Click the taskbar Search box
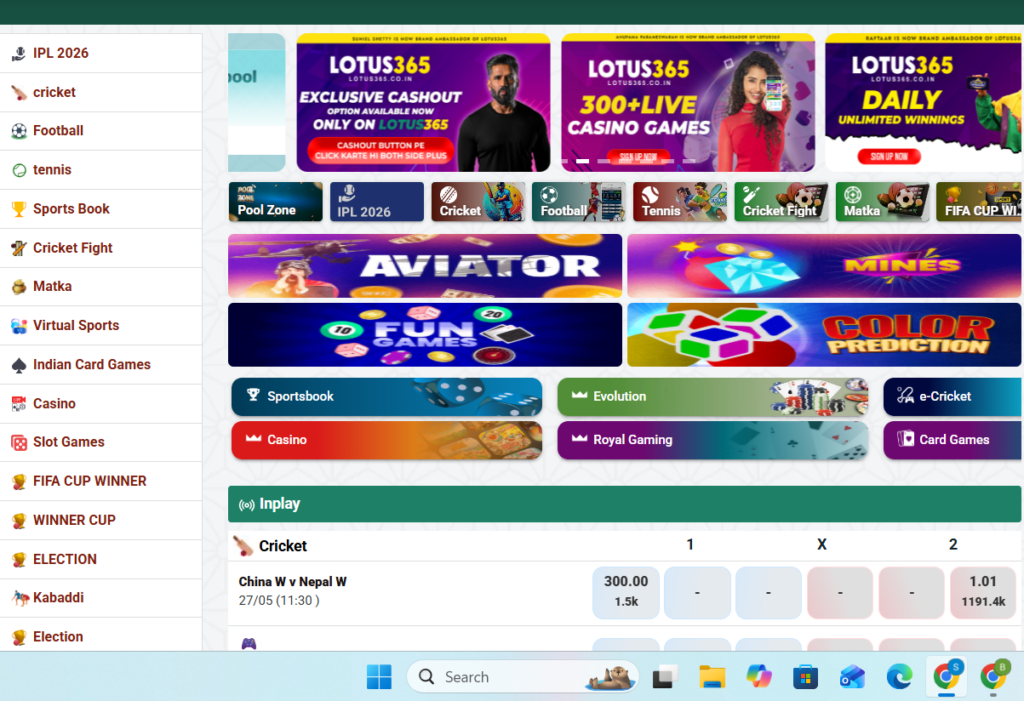 (522, 677)
